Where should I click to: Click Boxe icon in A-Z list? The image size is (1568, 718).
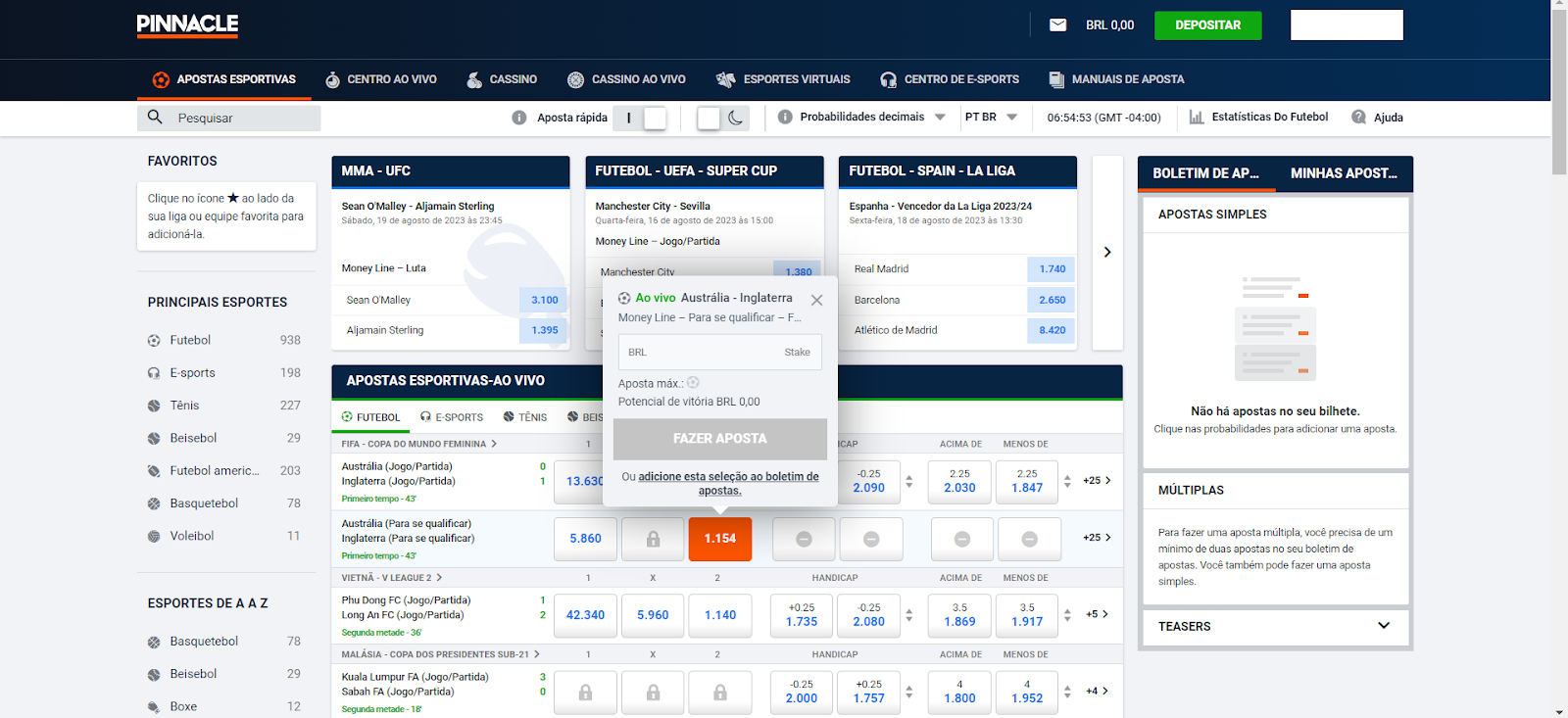[154, 706]
